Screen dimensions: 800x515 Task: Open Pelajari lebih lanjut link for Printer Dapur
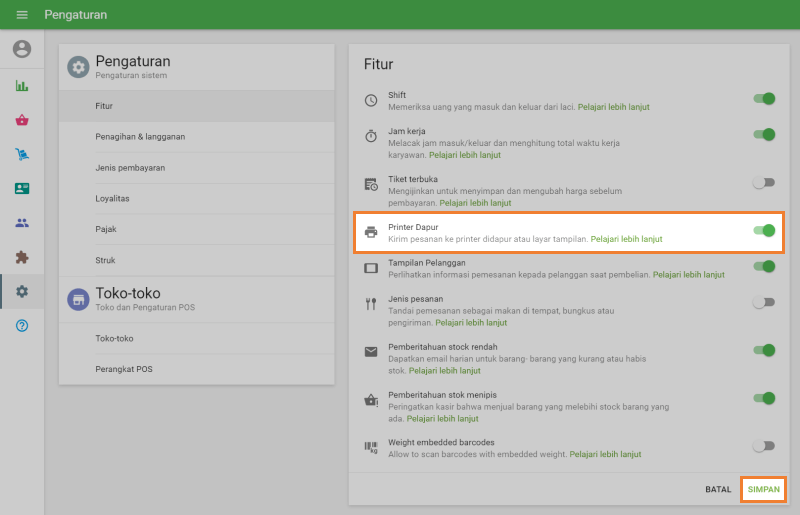point(626,239)
